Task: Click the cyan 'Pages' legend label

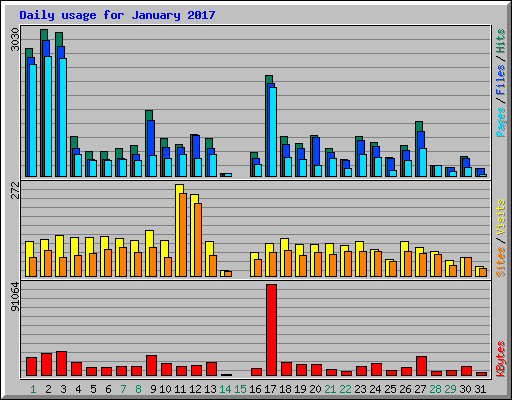Action: (501, 122)
